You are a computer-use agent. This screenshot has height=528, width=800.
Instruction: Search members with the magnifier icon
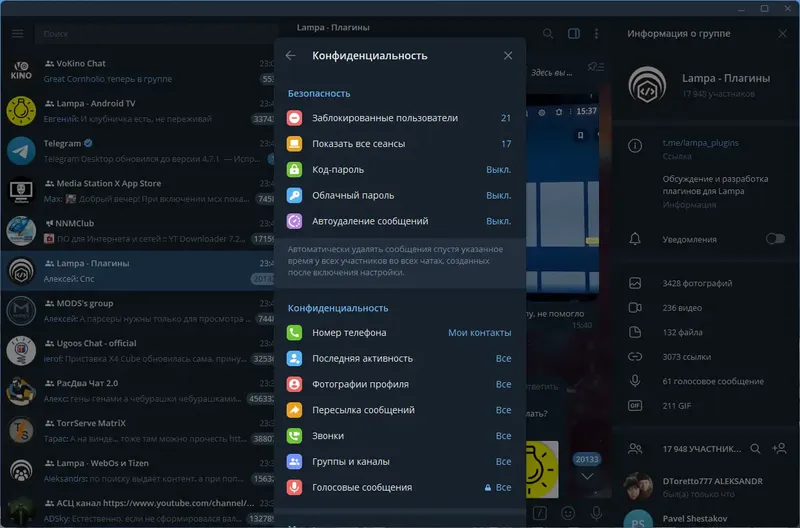755,449
